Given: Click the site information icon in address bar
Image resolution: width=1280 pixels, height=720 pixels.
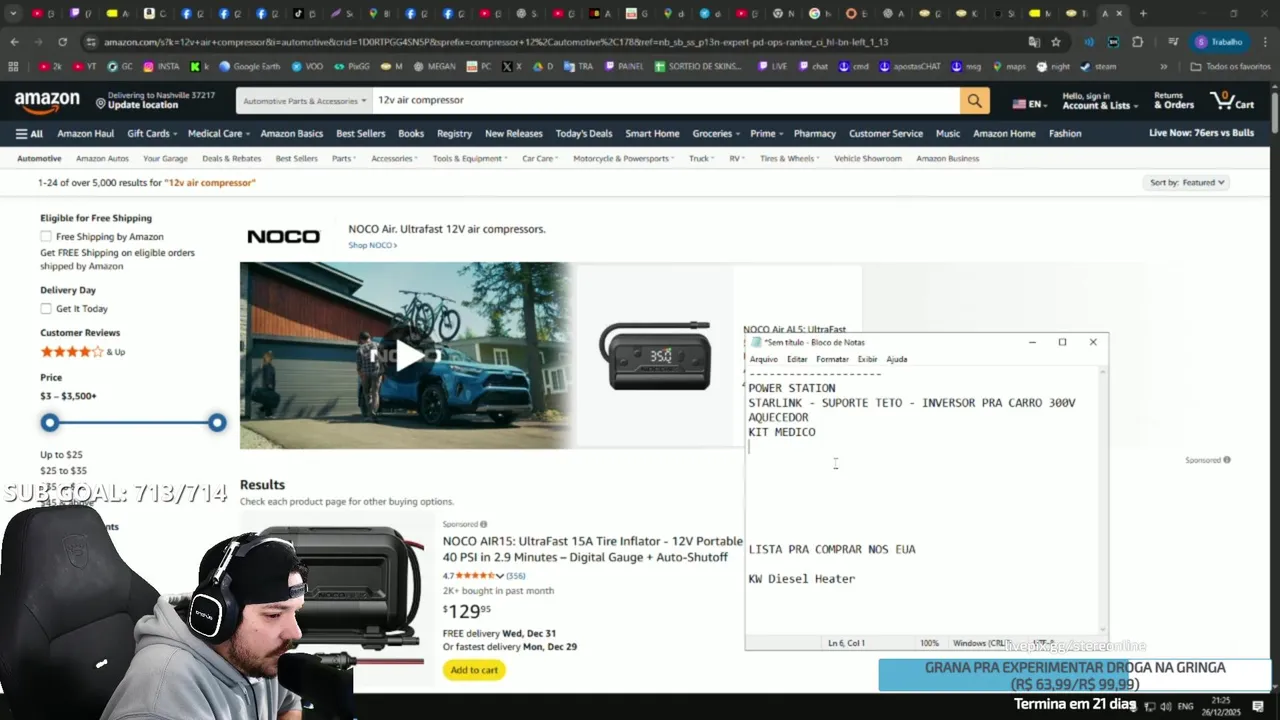Looking at the screenshot, I should point(91,42).
